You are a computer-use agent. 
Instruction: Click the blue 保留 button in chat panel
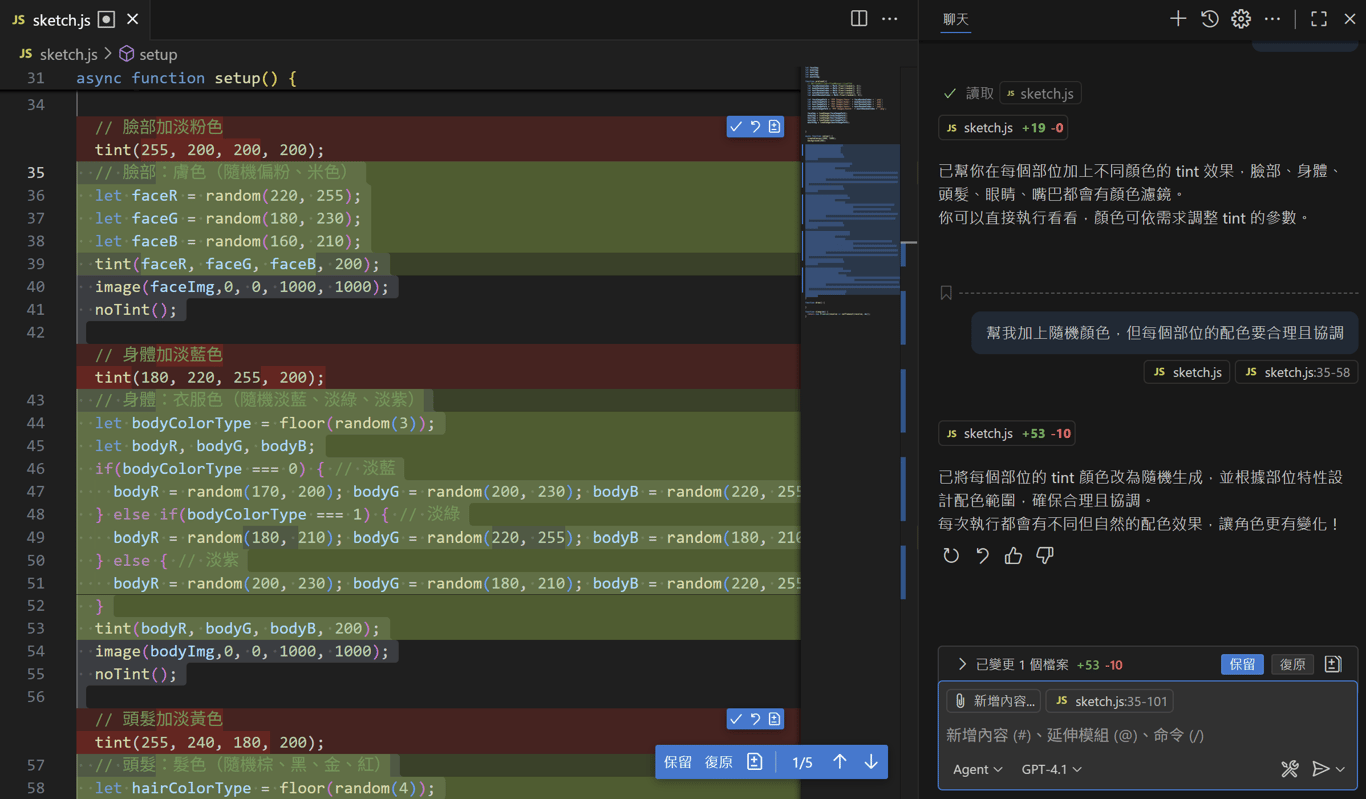[x=1242, y=664]
